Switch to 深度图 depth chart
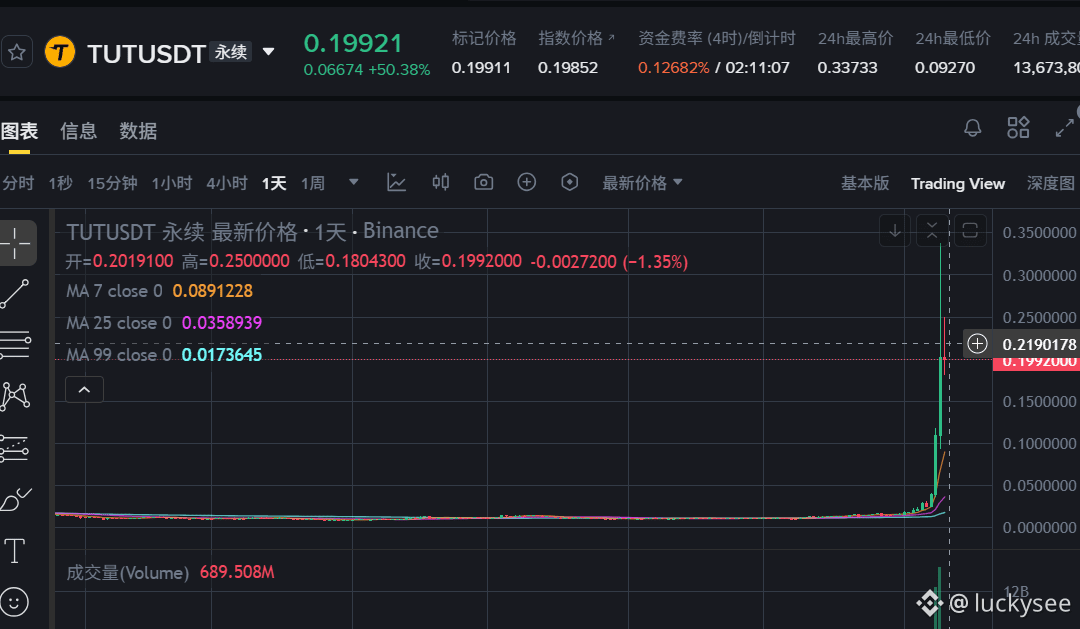The image size is (1080, 629). pos(1051,183)
